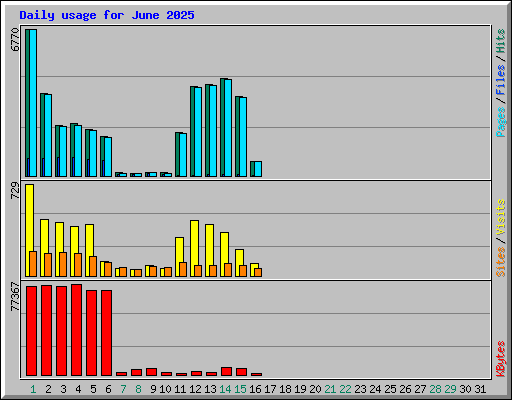Screen dimensions: 512x400
Task: Click day 4 on the x-axis
Action: point(78,389)
